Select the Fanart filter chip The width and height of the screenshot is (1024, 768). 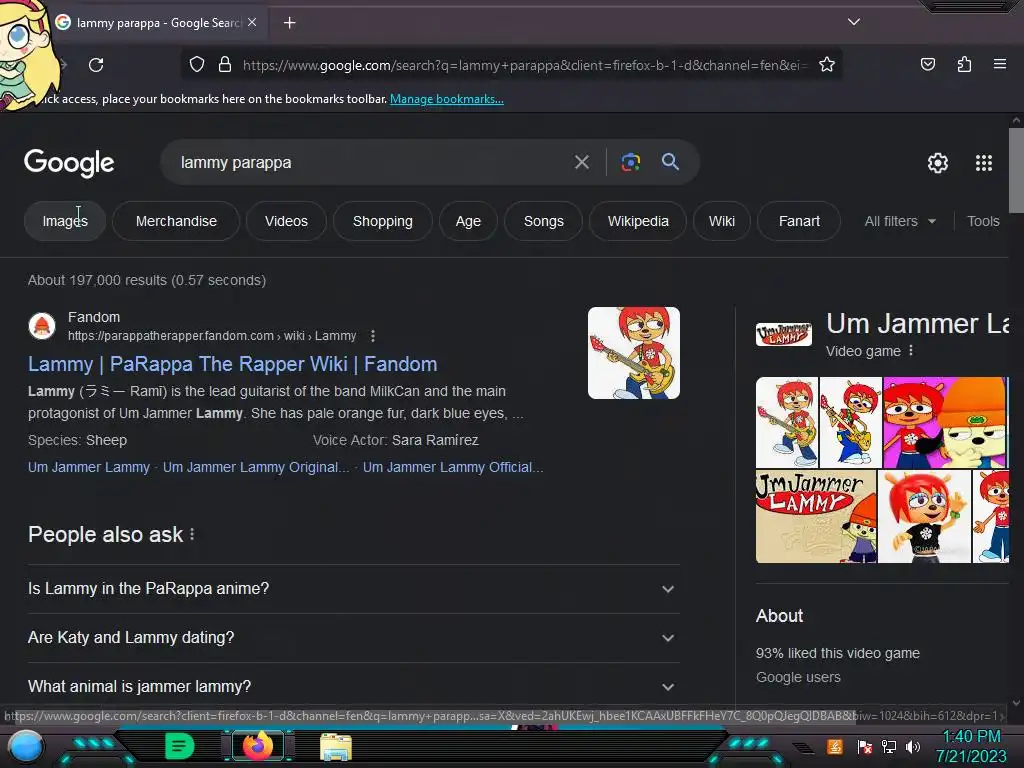coord(799,221)
